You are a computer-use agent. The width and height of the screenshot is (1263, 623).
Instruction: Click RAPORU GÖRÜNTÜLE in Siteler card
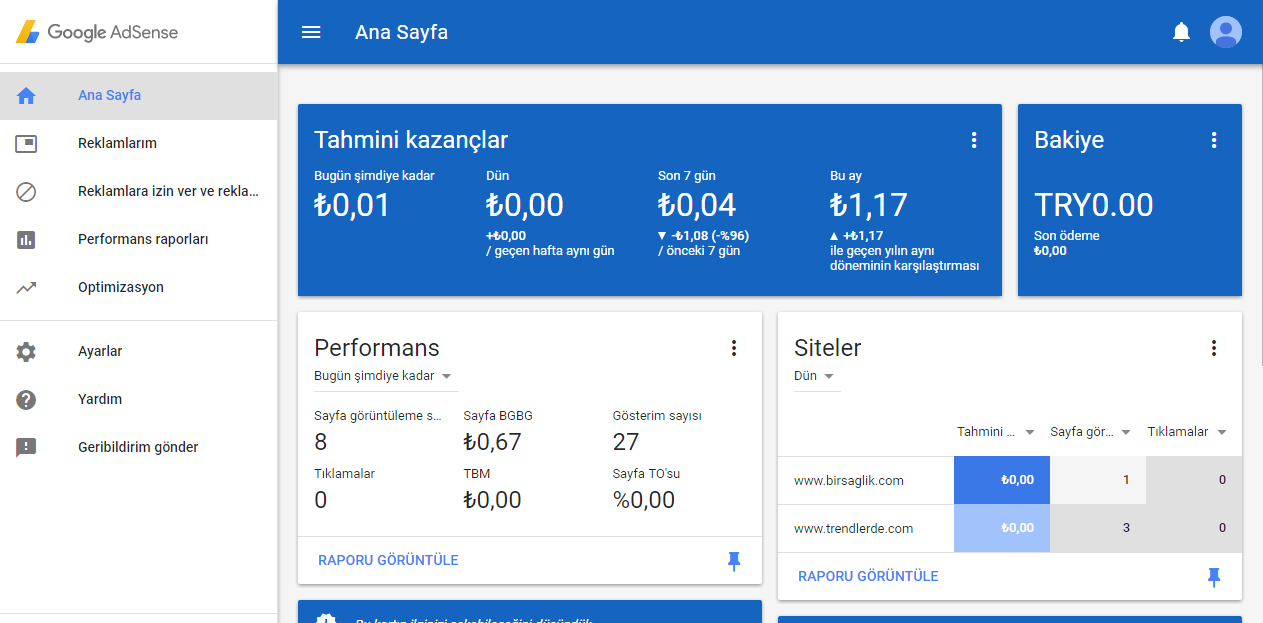868,576
